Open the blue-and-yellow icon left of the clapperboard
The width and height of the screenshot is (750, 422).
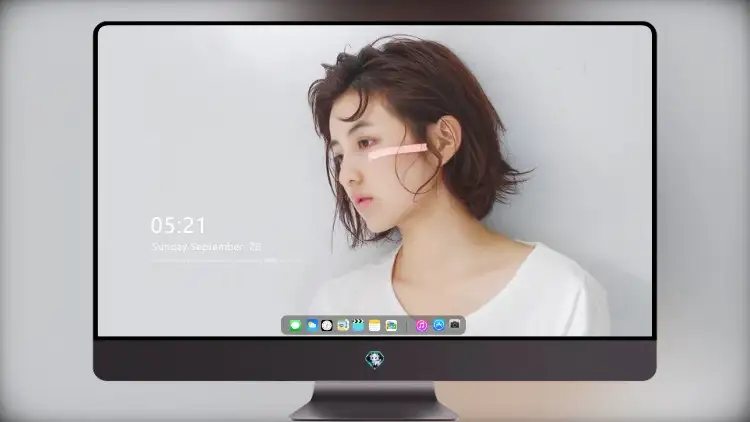coord(342,325)
